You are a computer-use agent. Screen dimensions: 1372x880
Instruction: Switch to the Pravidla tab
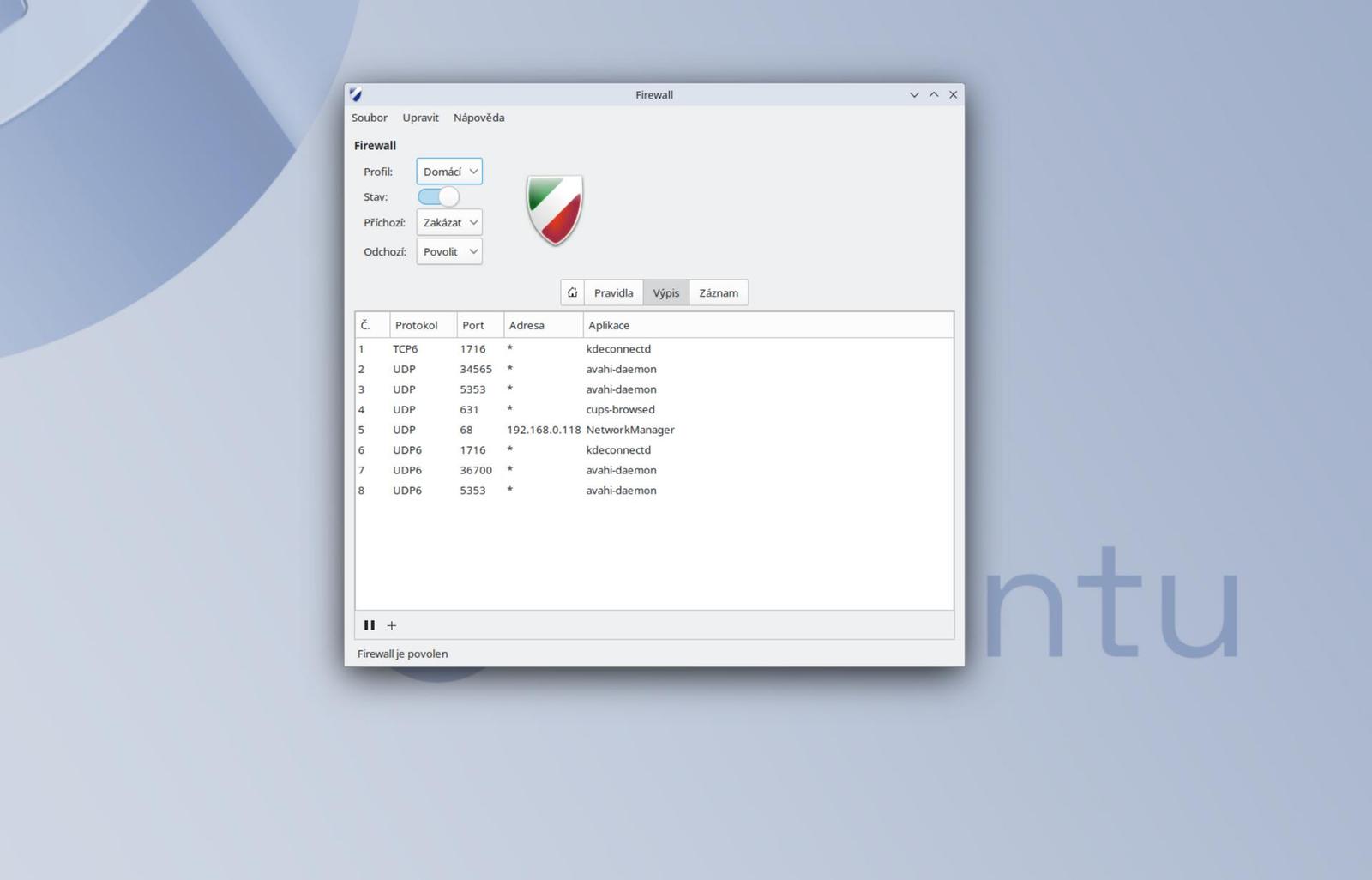pos(614,292)
